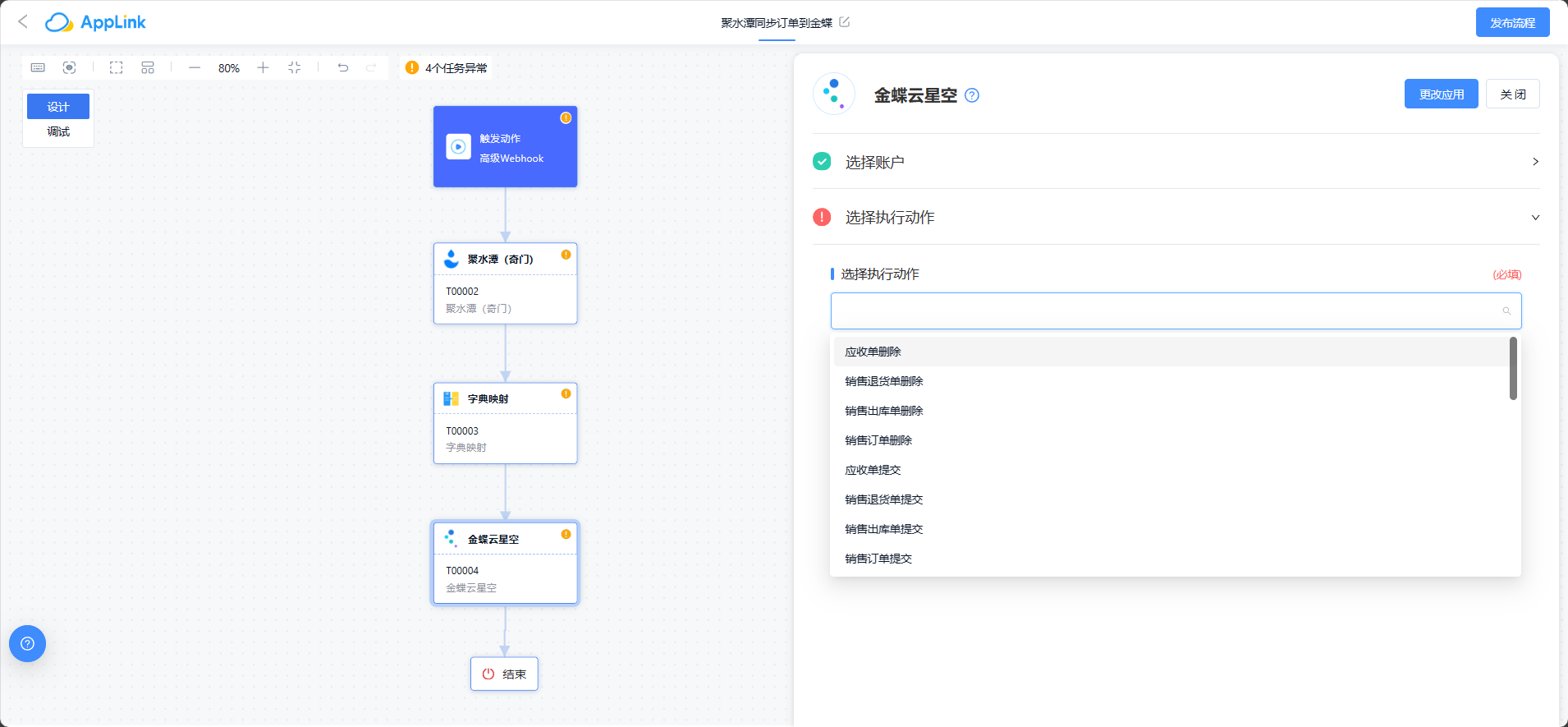Click the 聚水潭 water drop icon

coord(452,259)
